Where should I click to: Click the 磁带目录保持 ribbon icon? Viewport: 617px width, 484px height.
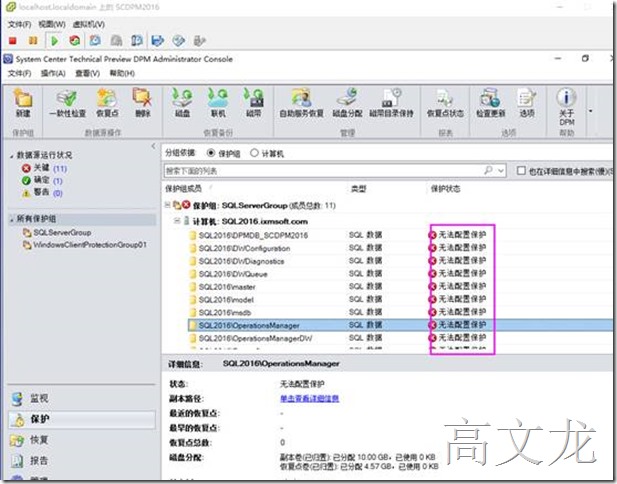pyautogui.click(x=391, y=103)
